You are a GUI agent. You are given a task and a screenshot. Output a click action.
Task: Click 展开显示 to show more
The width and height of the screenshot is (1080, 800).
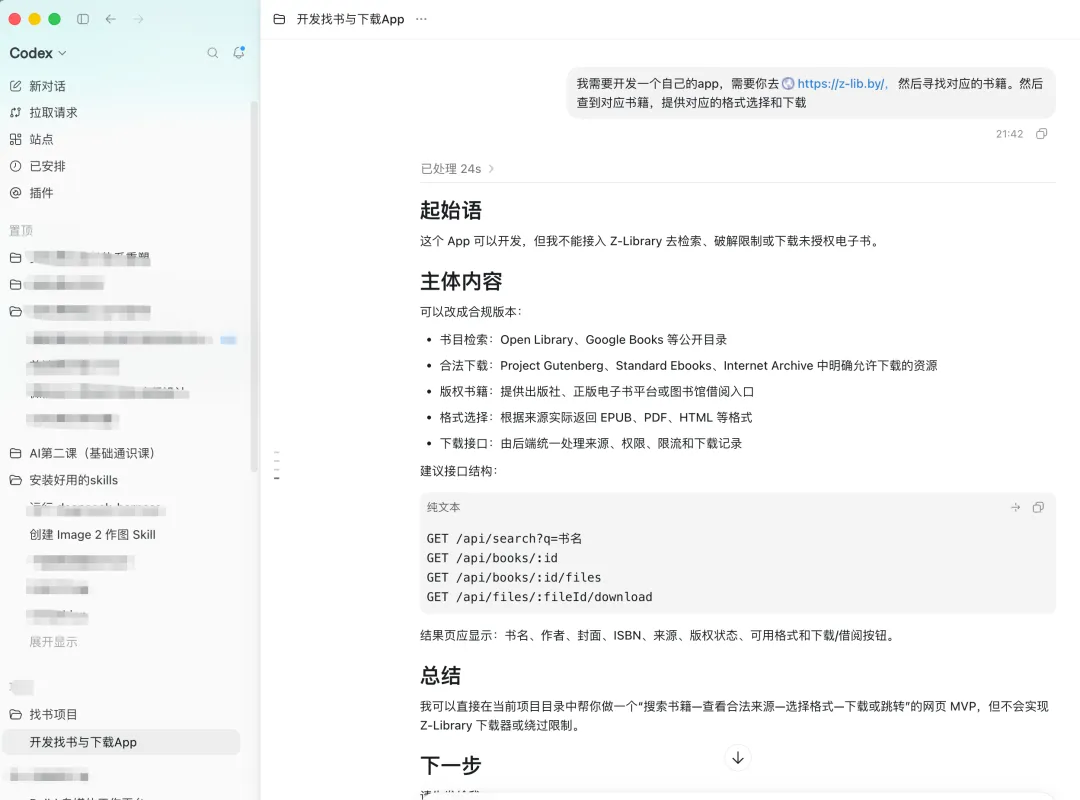53,642
